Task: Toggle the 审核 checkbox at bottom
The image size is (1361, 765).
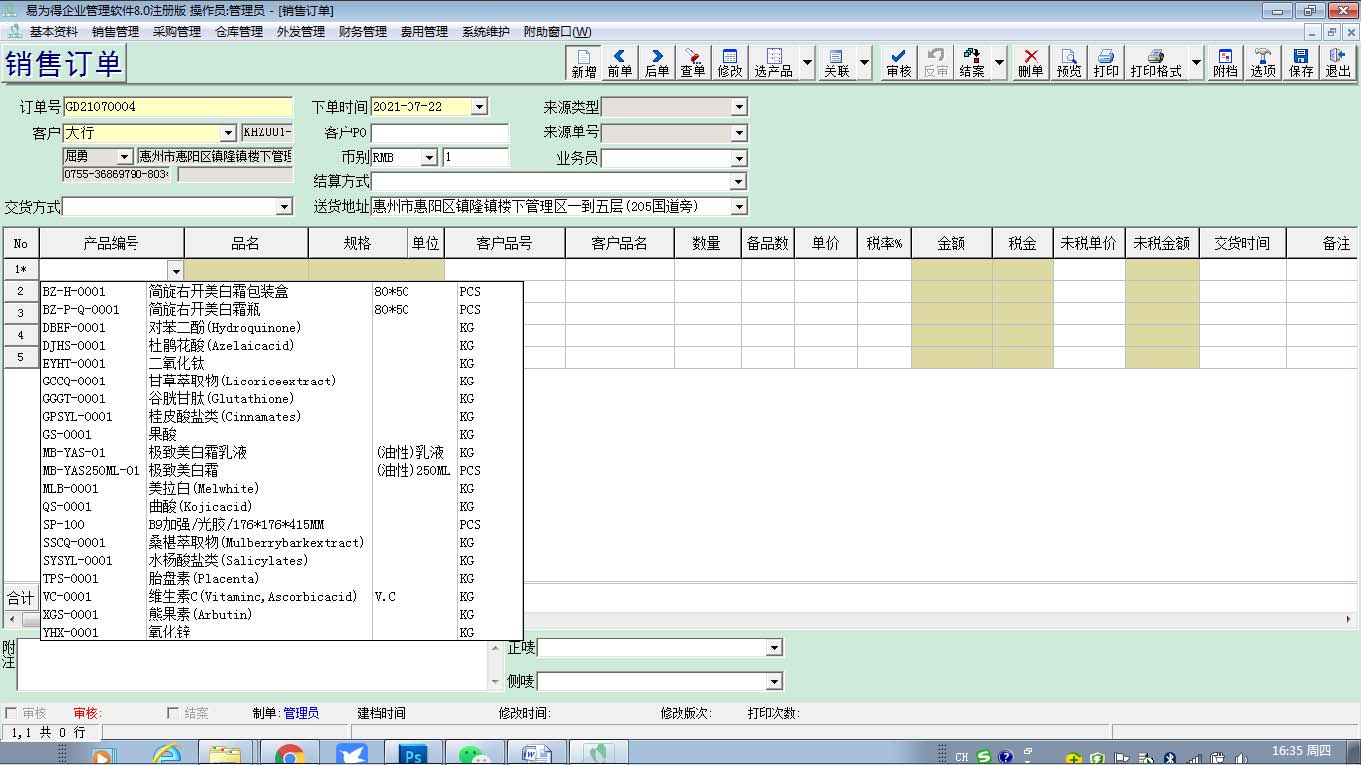Action: [12, 713]
